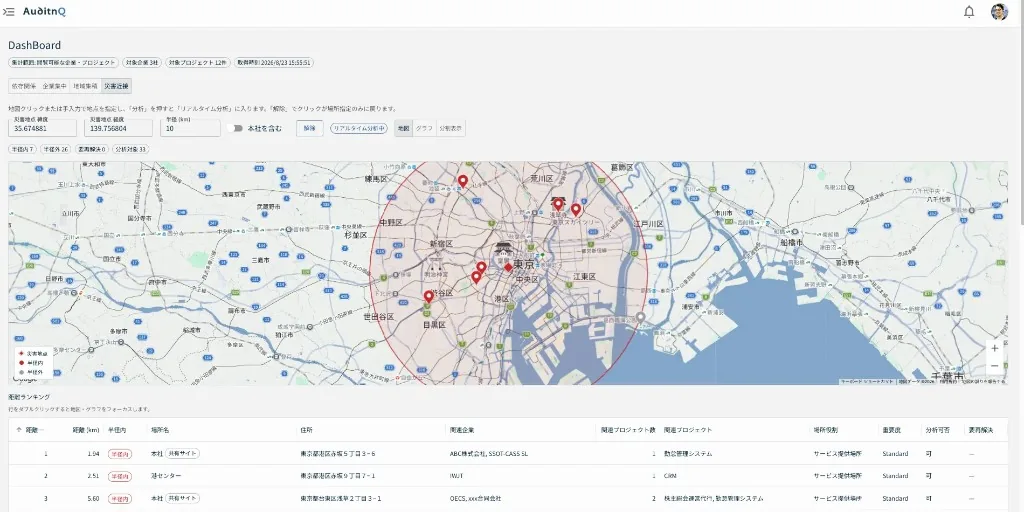1024x512 pixels.
Task: Sort by the 場所役割 column header
Action: (825, 430)
